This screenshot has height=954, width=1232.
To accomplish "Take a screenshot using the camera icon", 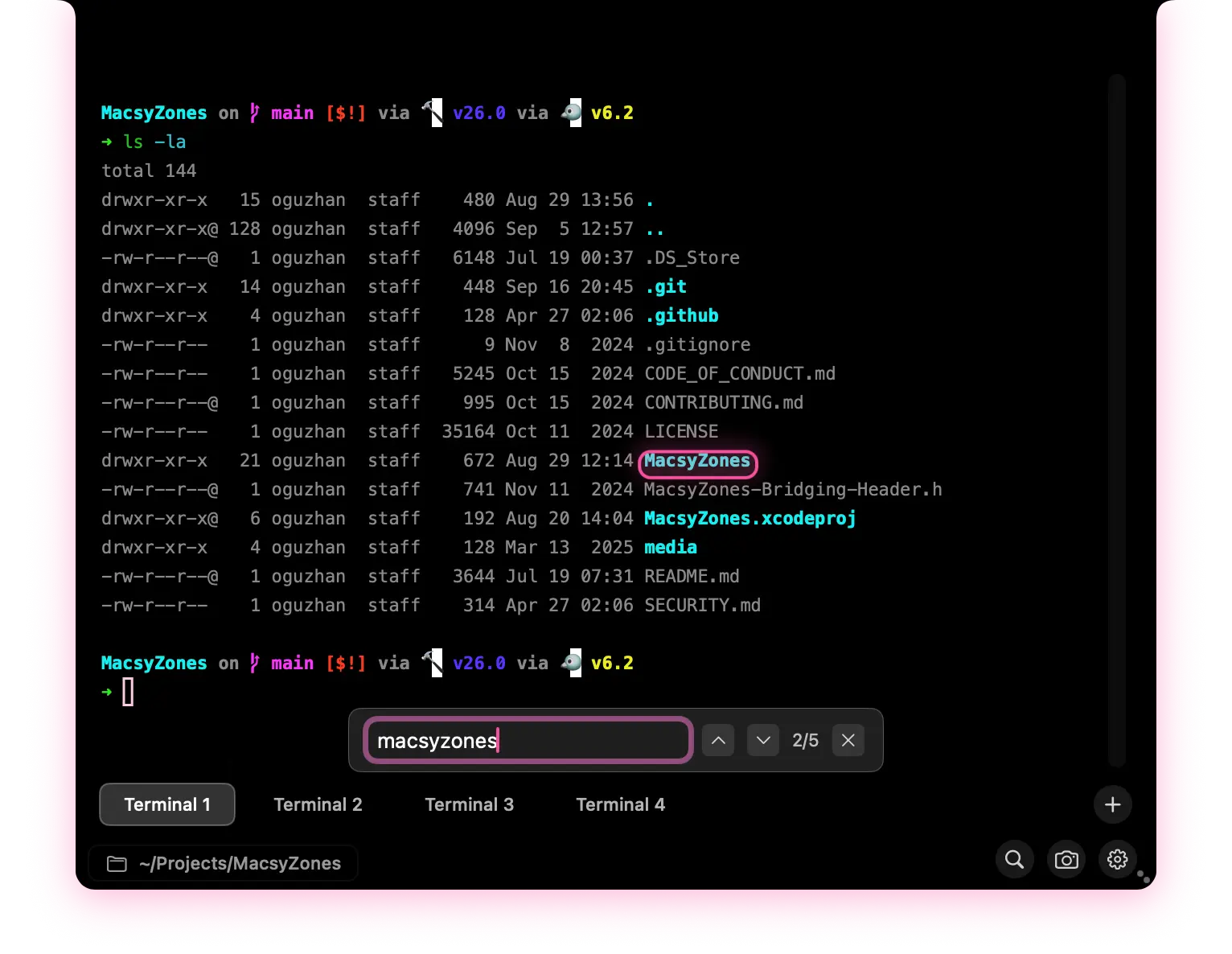I will click(x=1066, y=859).
